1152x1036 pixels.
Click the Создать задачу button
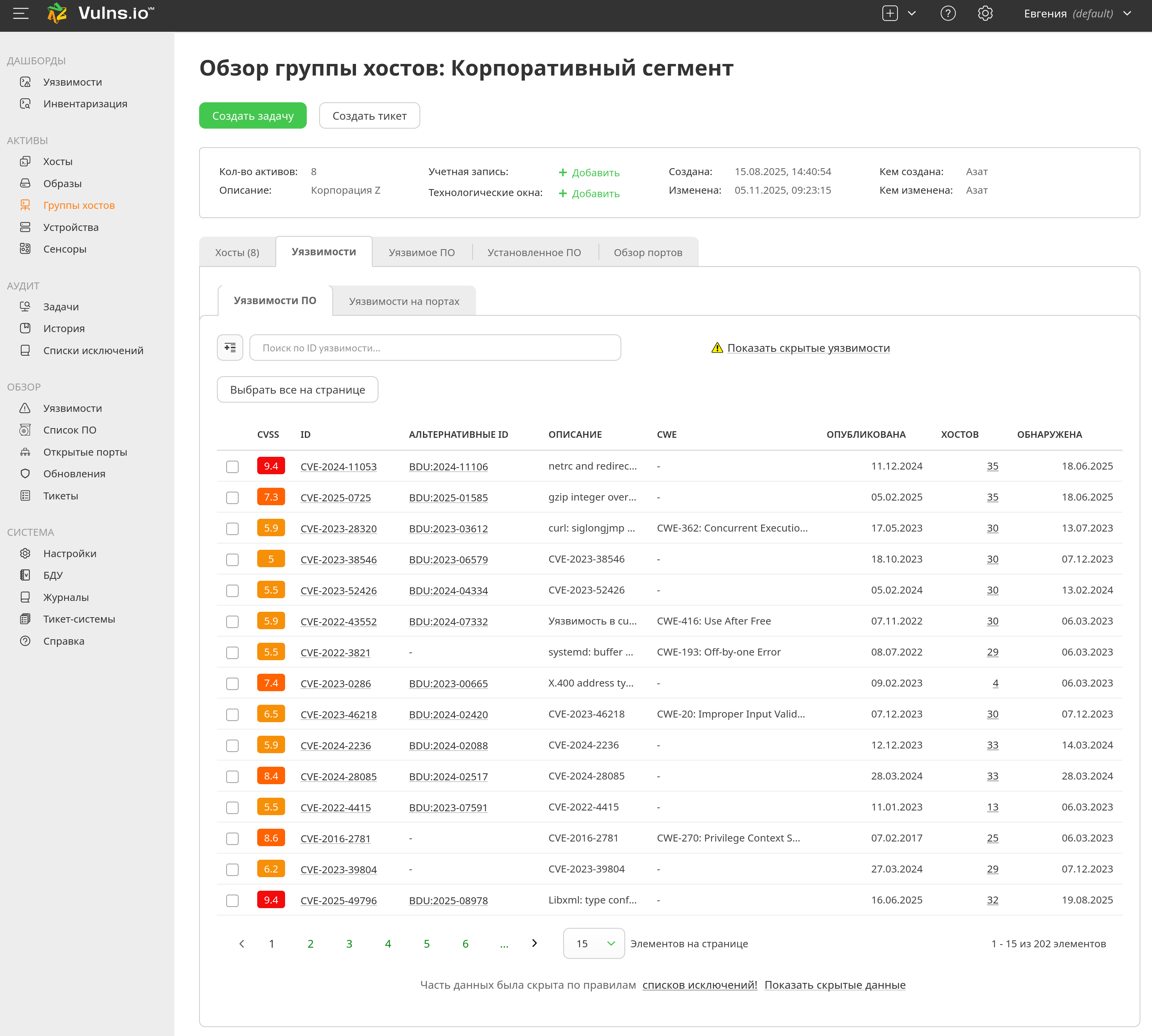253,115
